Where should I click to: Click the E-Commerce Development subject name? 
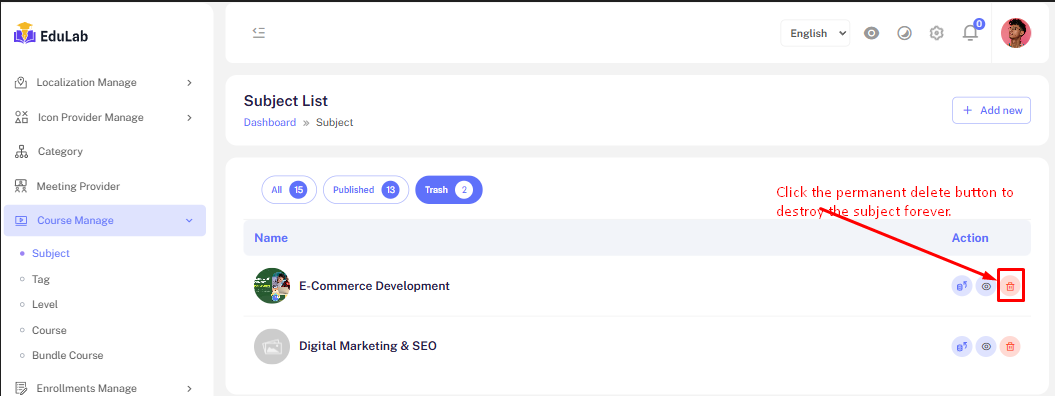click(x=374, y=286)
